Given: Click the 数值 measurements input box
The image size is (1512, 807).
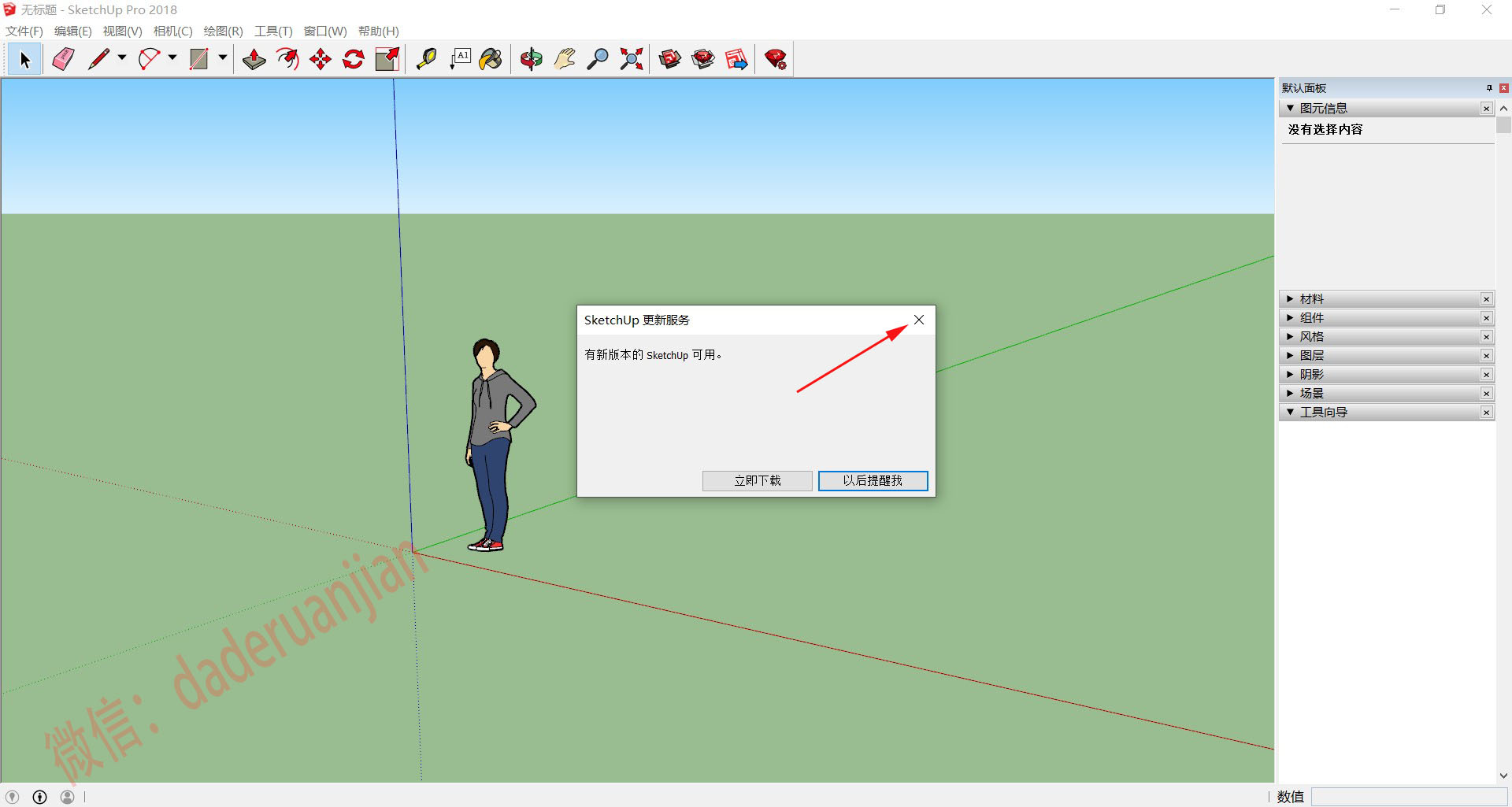Looking at the screenshot, I should 1409,797.
